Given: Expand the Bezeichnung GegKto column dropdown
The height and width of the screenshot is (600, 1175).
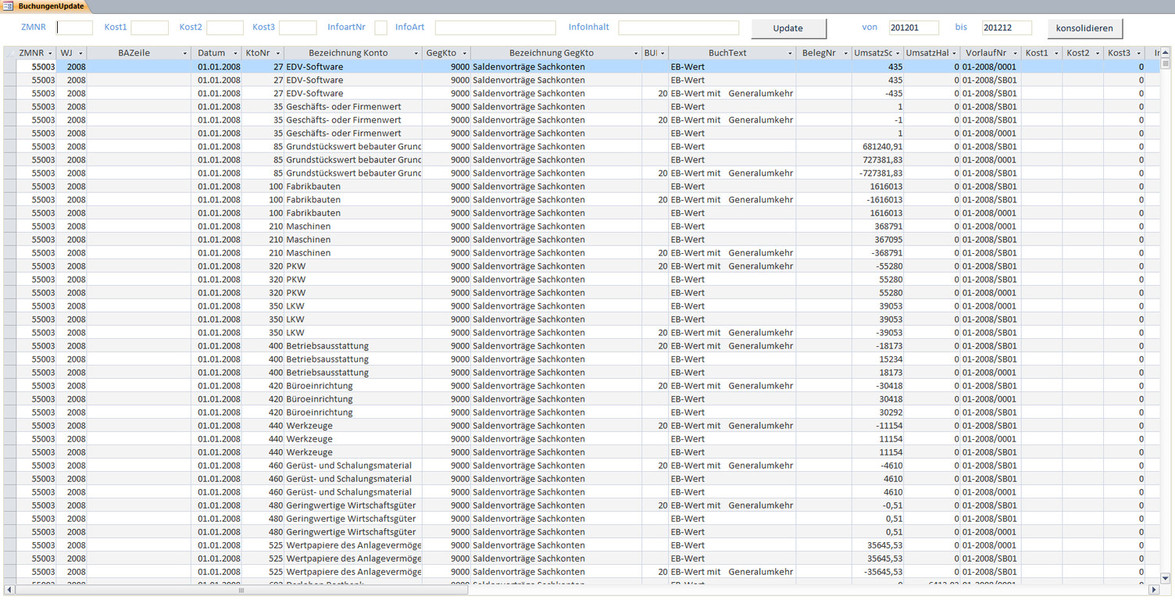Looking at the screenshot, I should tap(635, 53).
